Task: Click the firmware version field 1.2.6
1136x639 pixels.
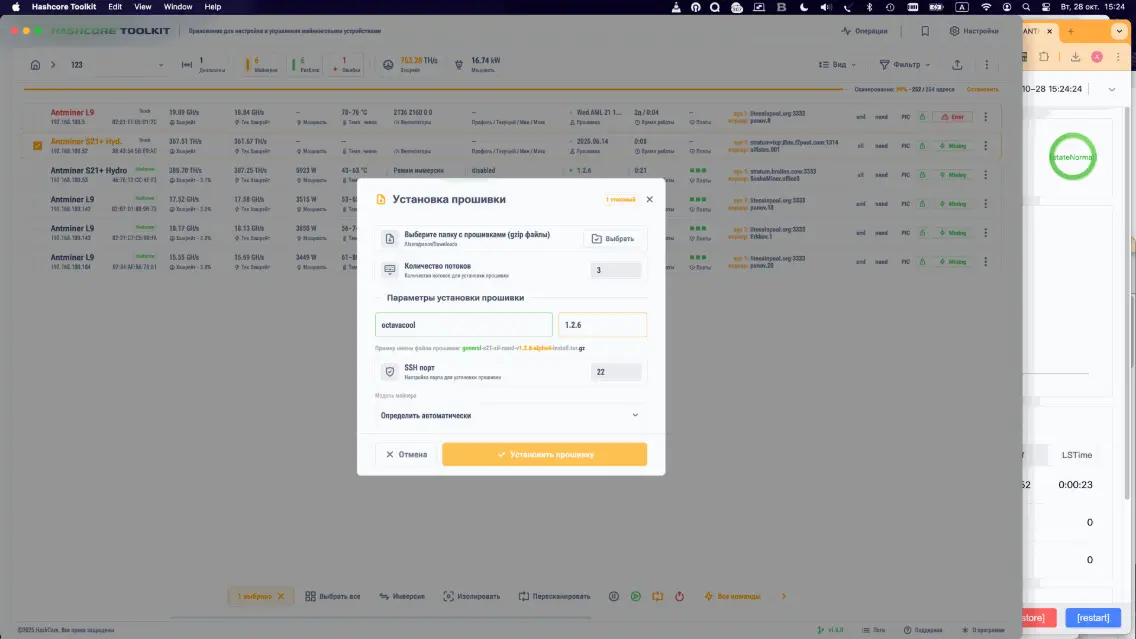Action: tap(602, 325)
